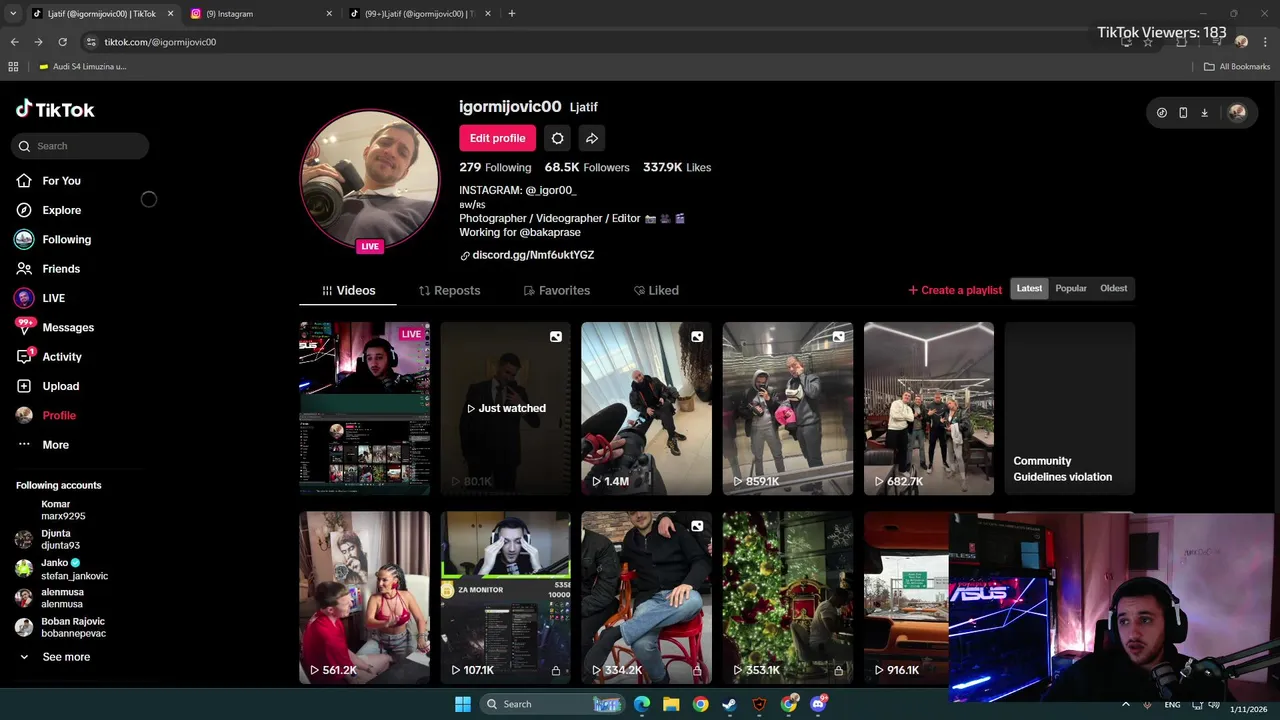Click the browser forward arrow
This screenshot has height=720, width=1280.
pyautogui.click(x=38, y=42)
